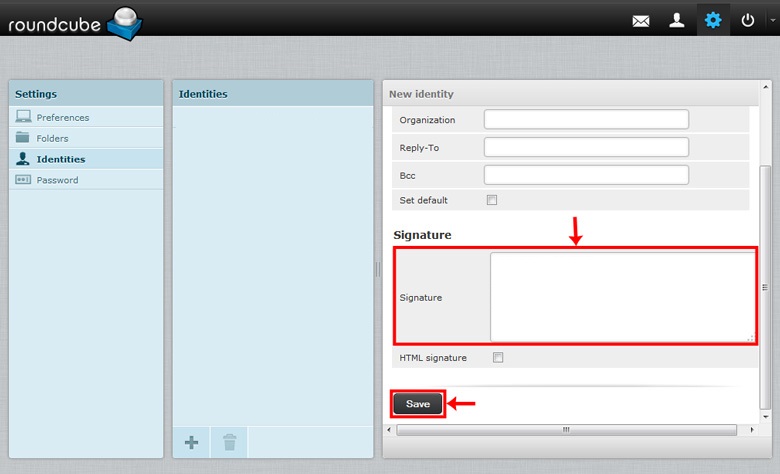Click the Save button
This screenshot has height=474, width=780.
(x=417, y=404)
